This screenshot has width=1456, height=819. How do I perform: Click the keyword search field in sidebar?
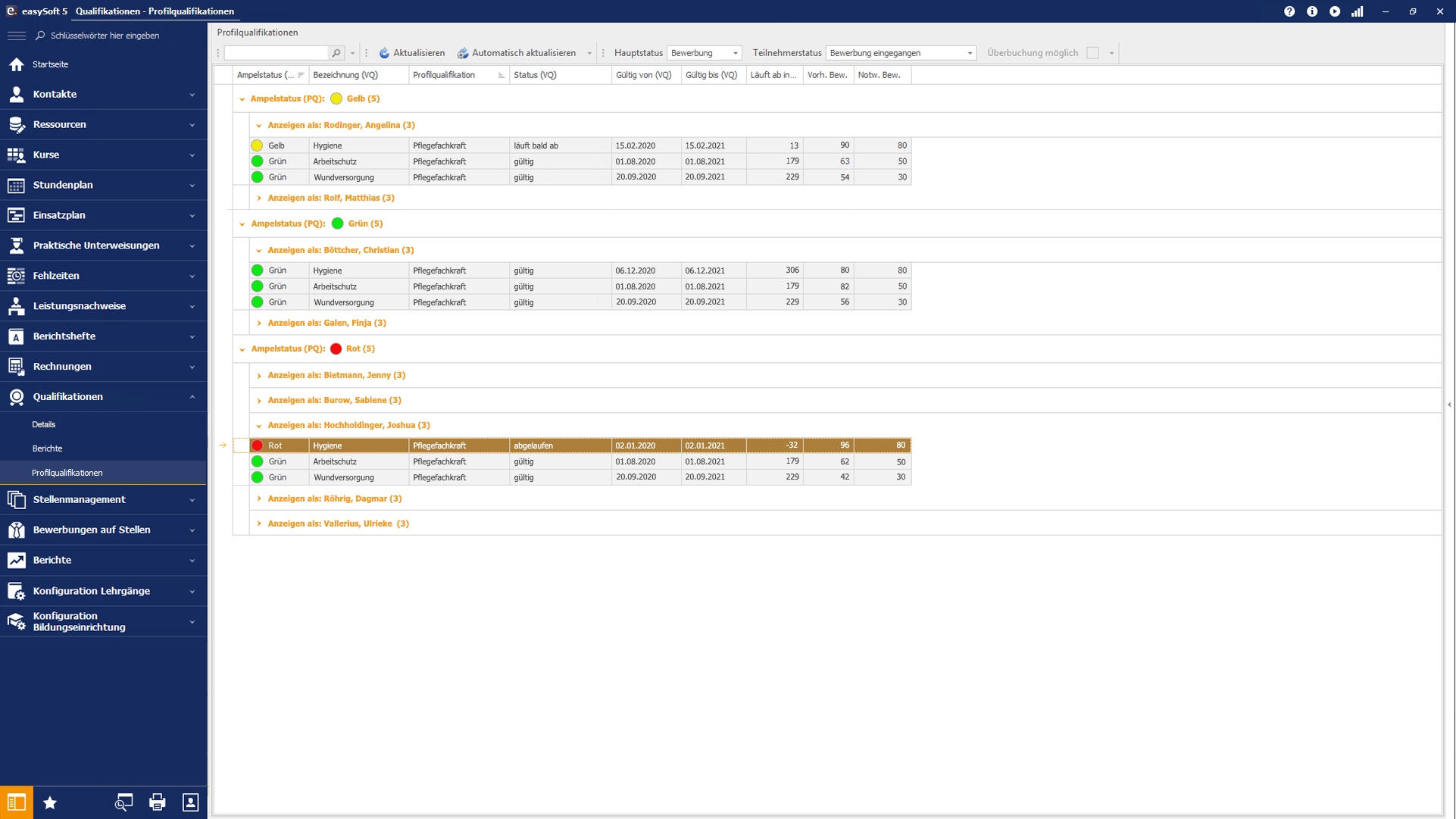click(106, 36)
